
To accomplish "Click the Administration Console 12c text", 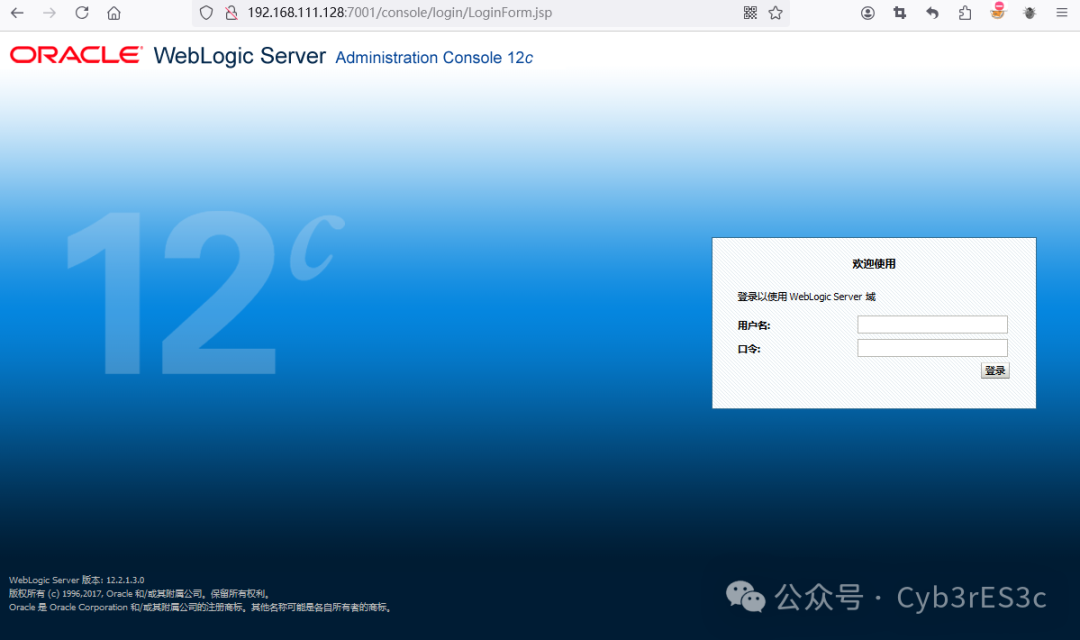I will [x=434, y=58].
